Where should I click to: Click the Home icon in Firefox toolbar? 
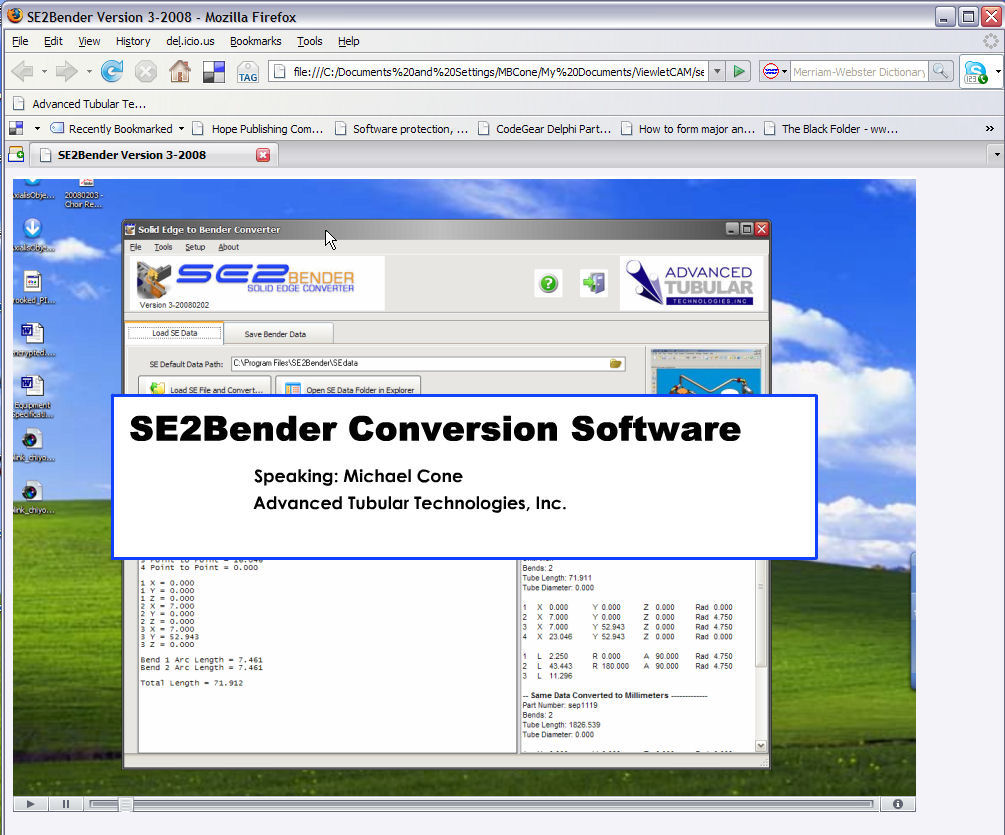pyautogui.click(x=180, y=71)
